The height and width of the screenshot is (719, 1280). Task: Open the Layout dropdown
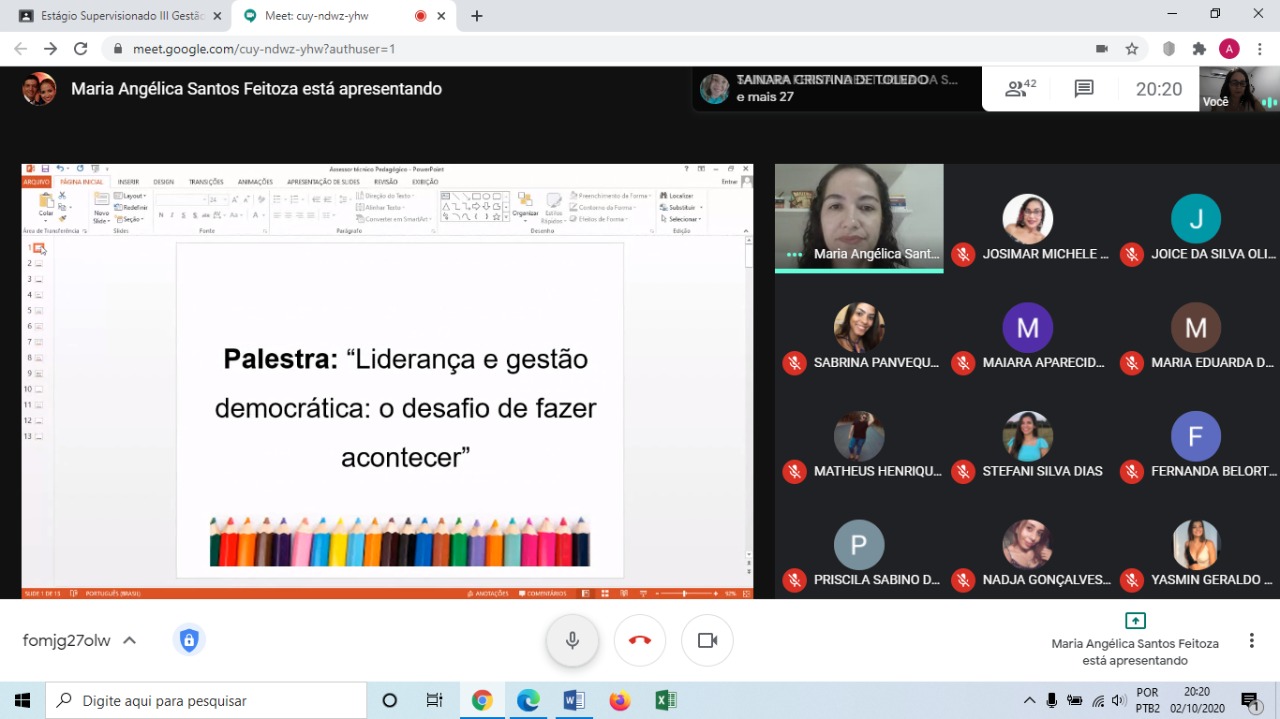point(132,196)
